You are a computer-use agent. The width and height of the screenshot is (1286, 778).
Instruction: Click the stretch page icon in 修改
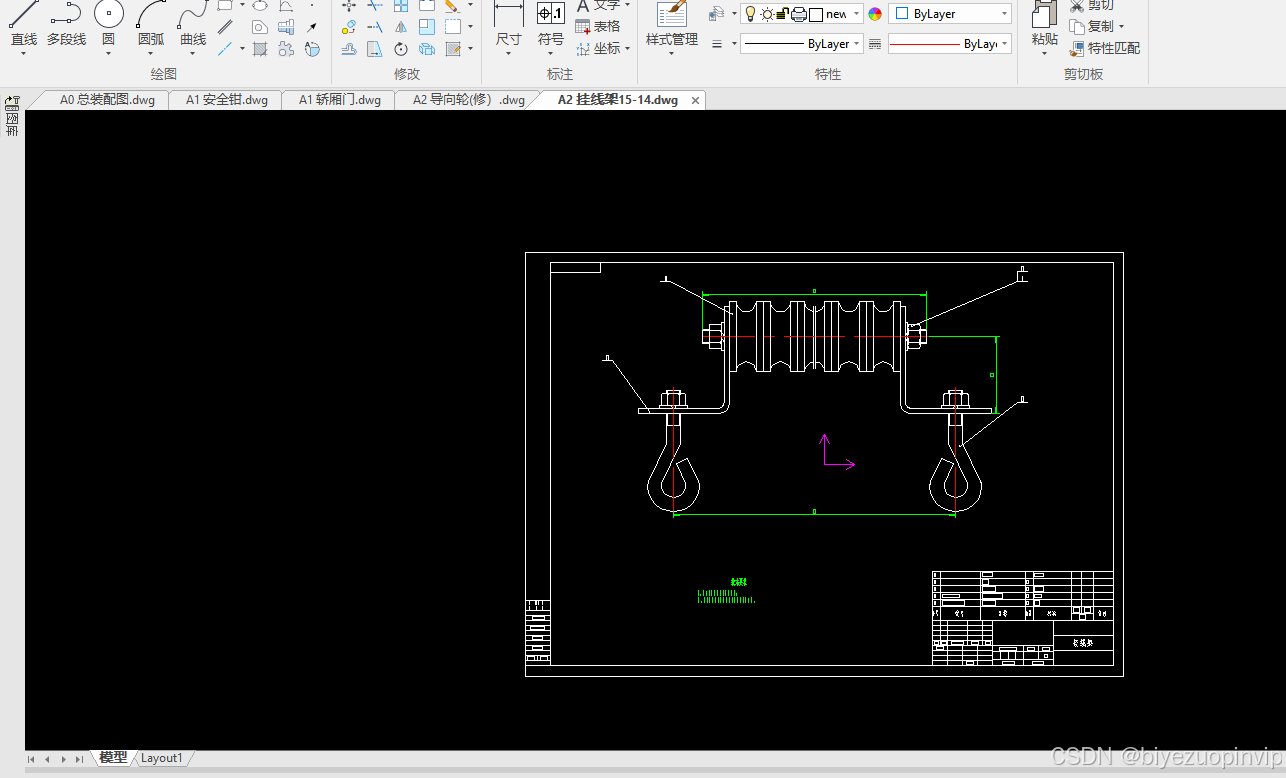point(374,49)
